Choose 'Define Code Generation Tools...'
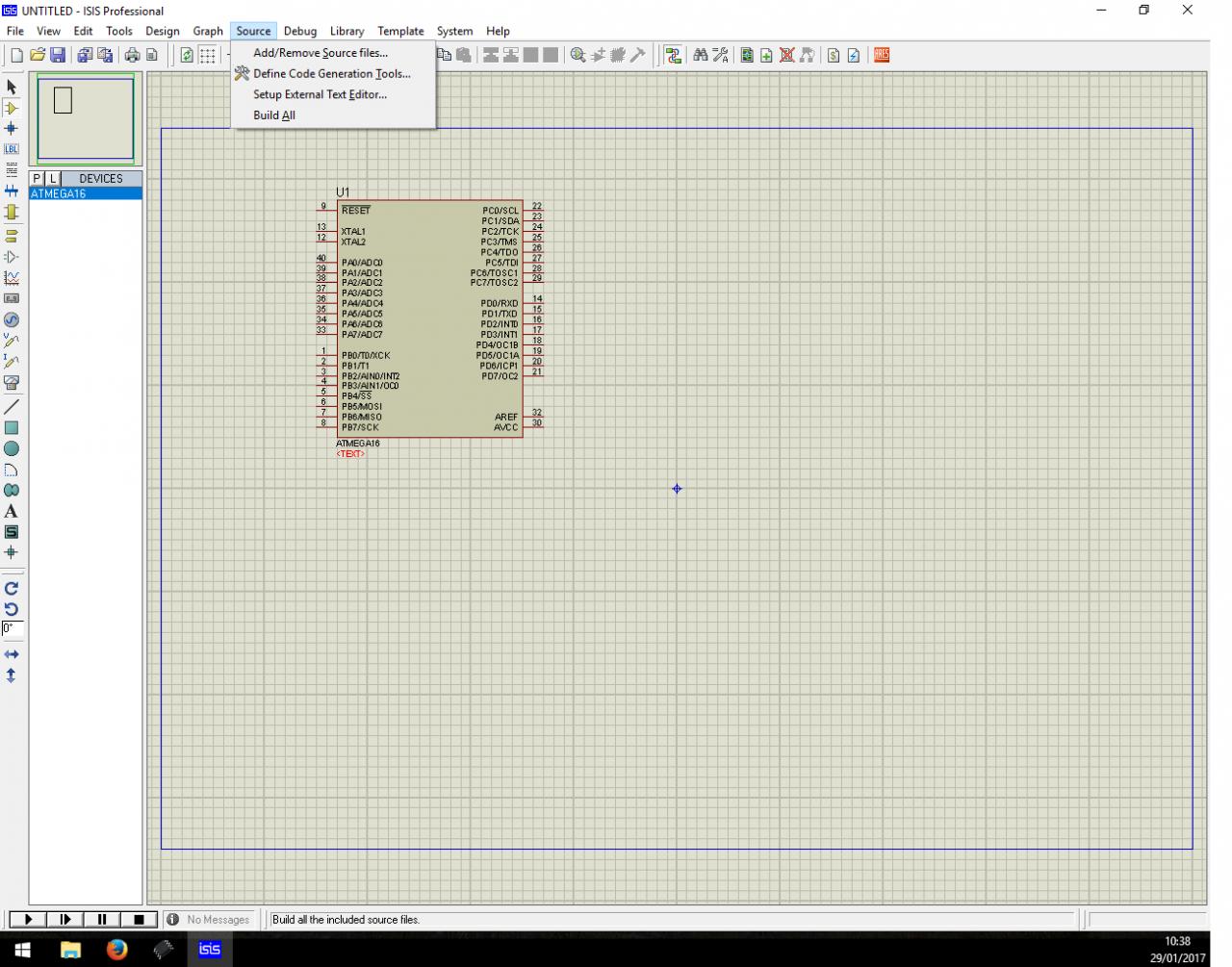The width and height of the screenshot is (1232, 967). tap(333, 73)
